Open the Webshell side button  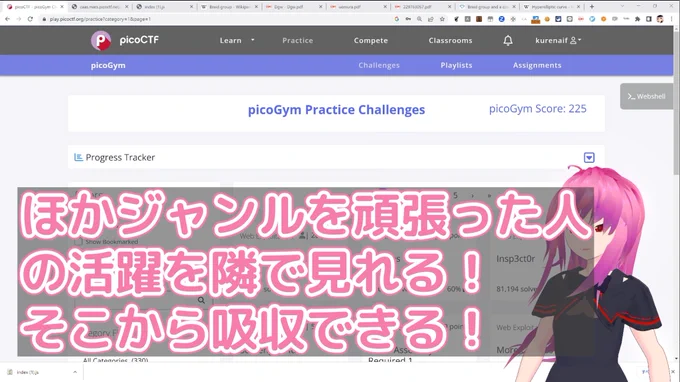pyautogui.click(x=646, y=96)
